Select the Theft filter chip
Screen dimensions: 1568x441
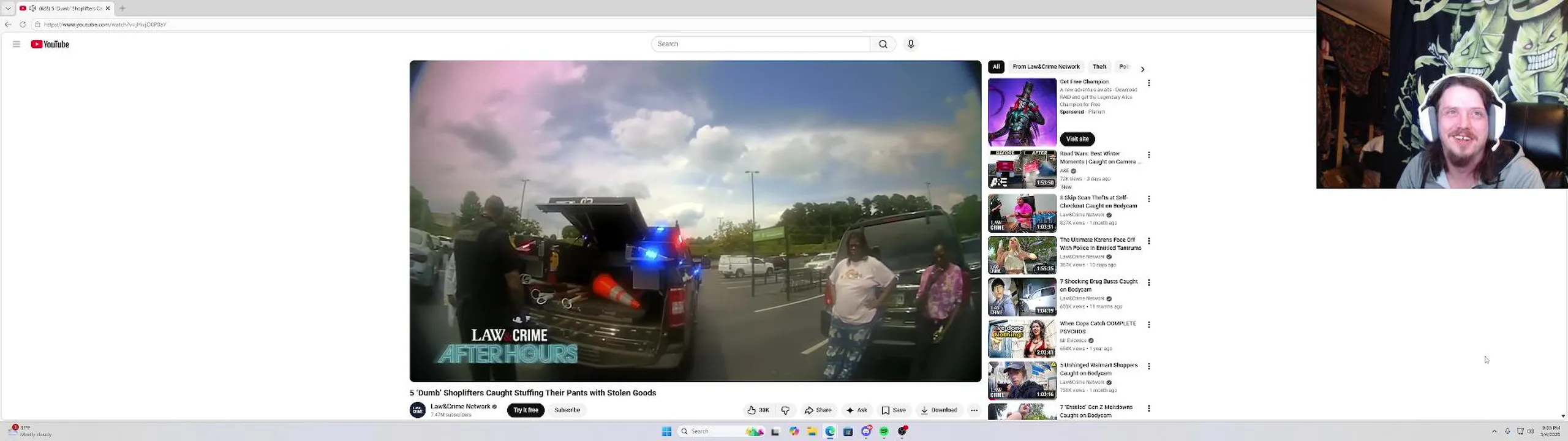(x=1099, y=67)
